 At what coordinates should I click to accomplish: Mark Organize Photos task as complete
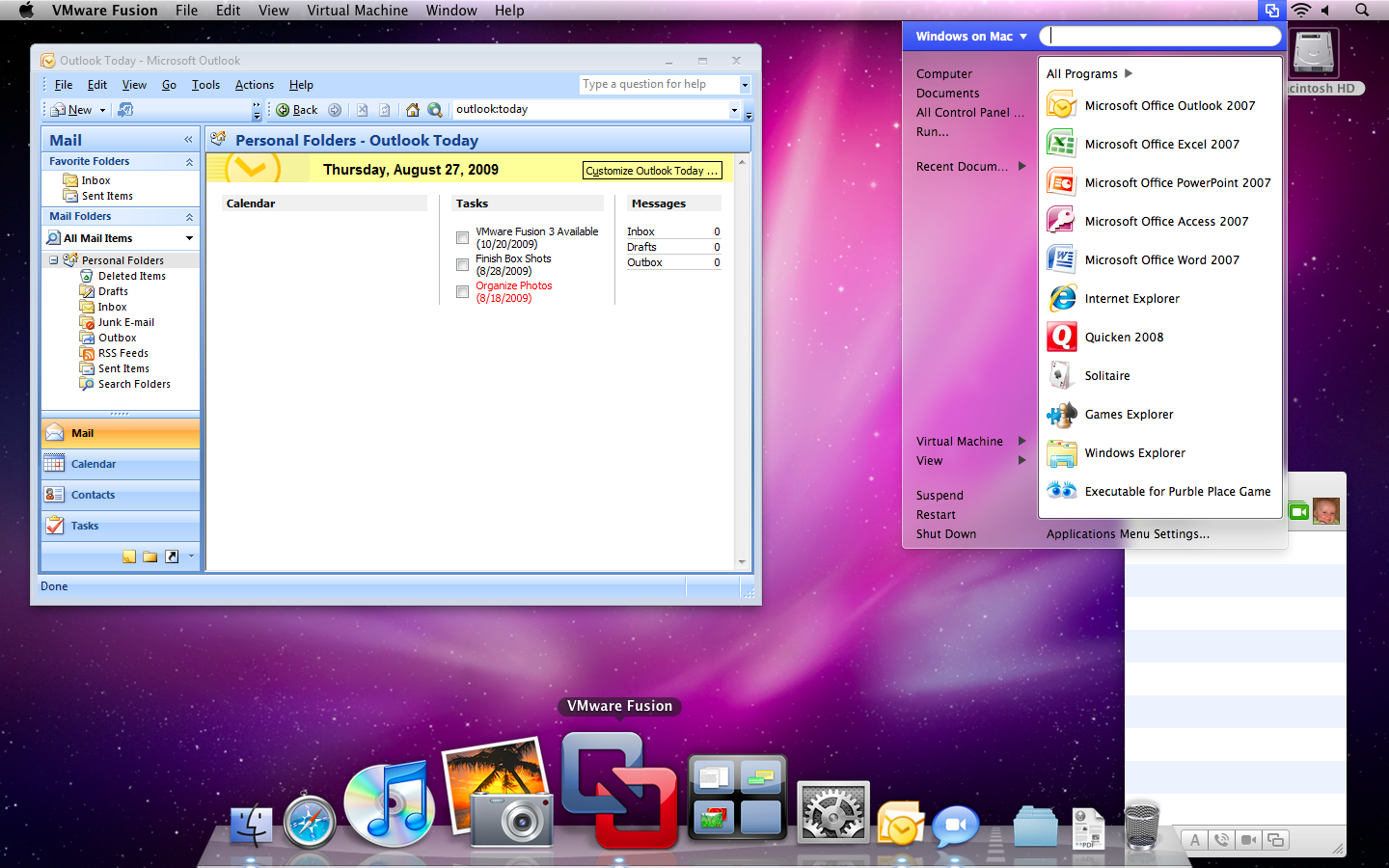(463, 291)
